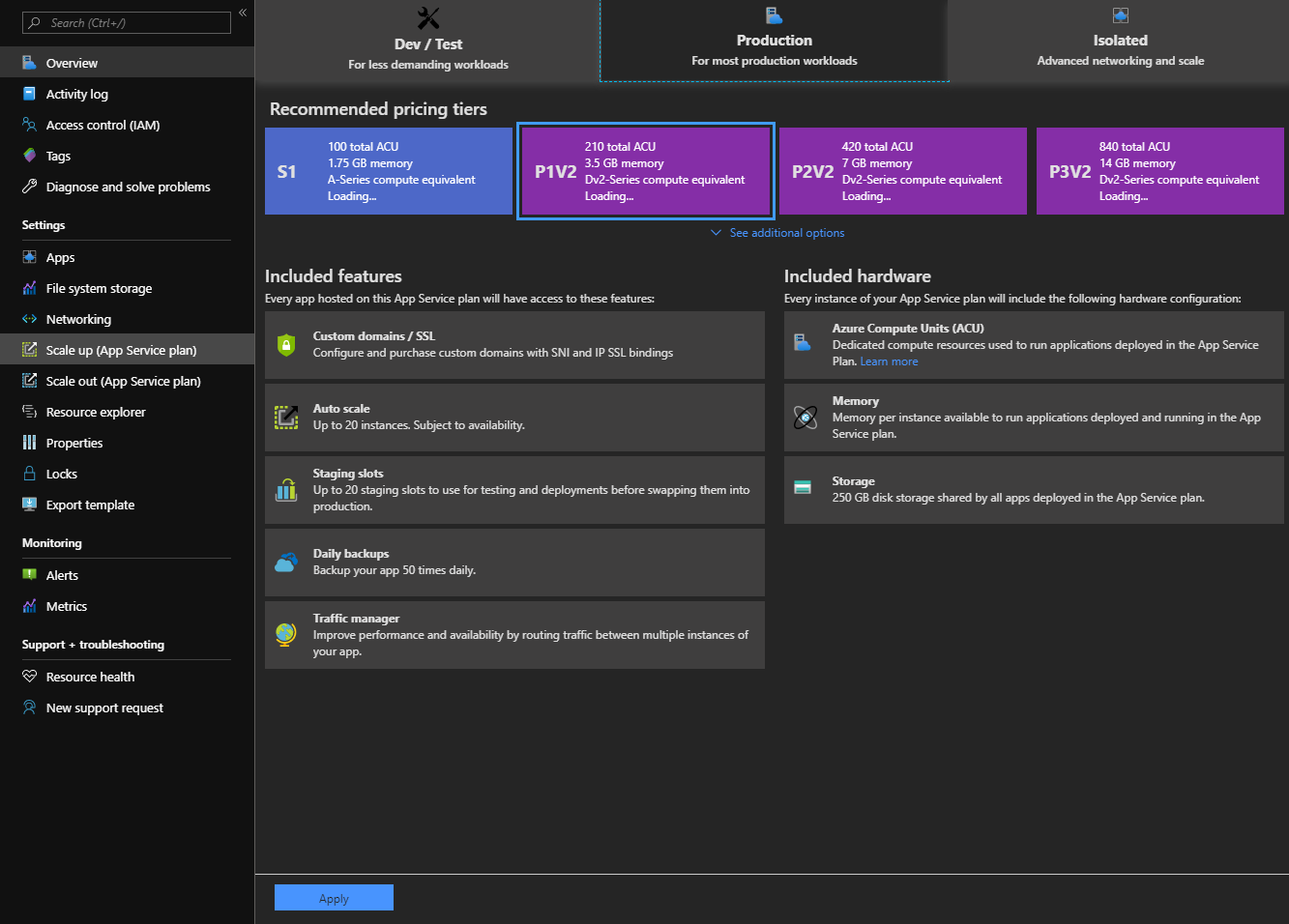Click the Scale up icon in sidebar
This screenshot has width=1289, height=924.
pos(30,350)
